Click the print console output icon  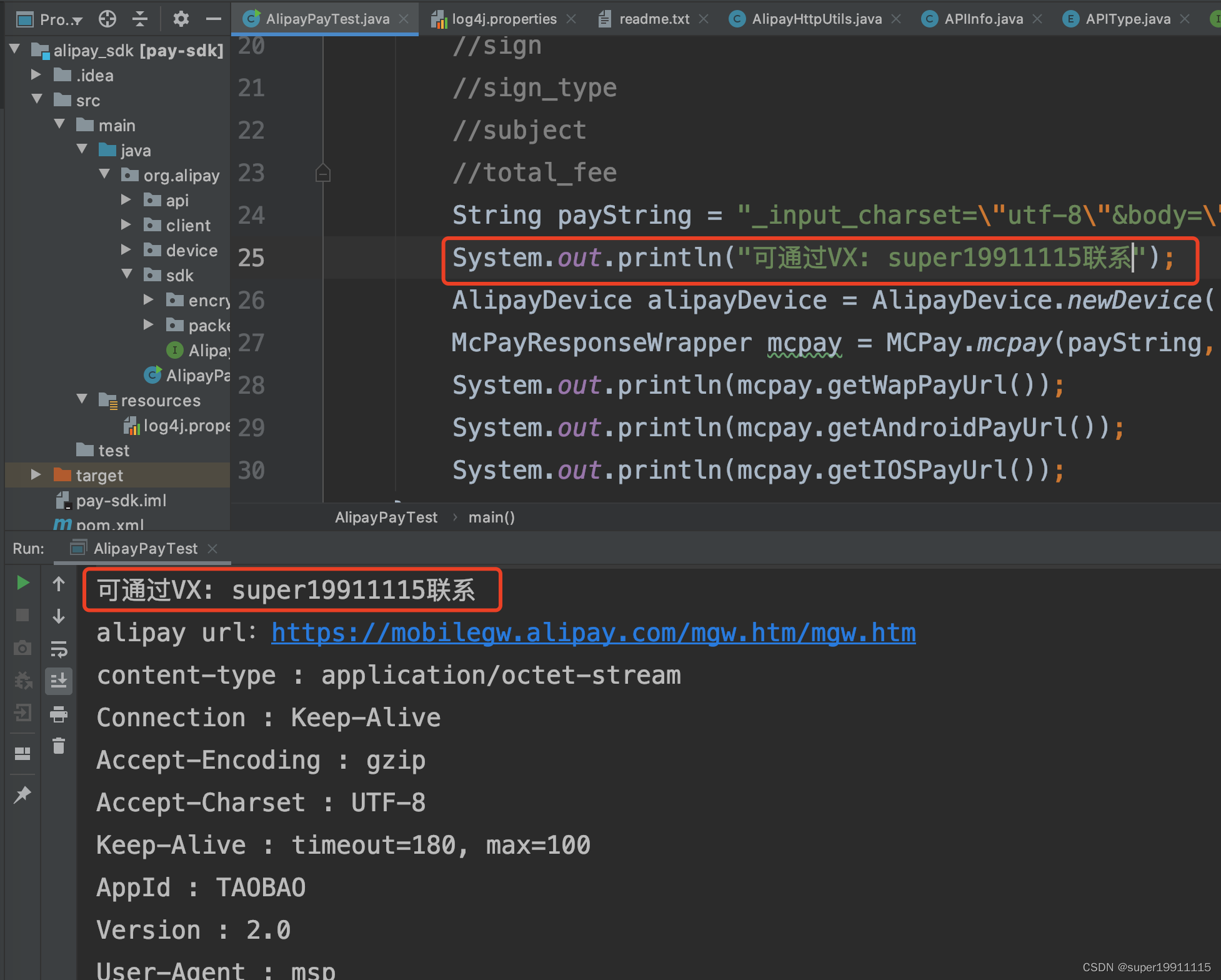[59, 714]
